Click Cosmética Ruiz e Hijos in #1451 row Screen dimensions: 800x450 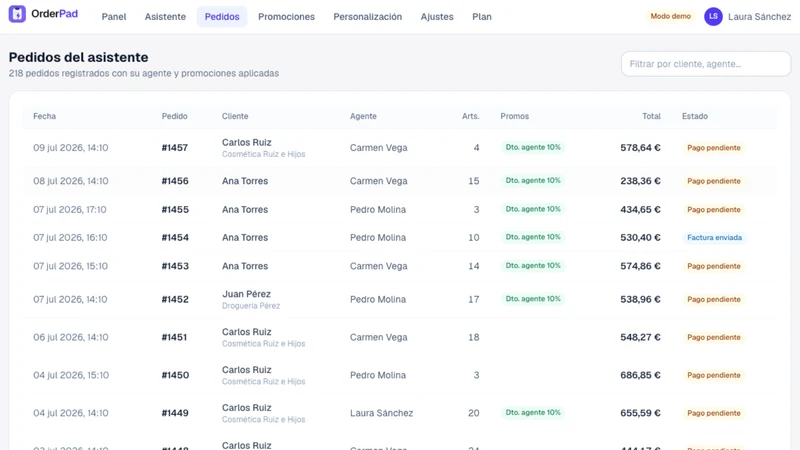point(263,343)
